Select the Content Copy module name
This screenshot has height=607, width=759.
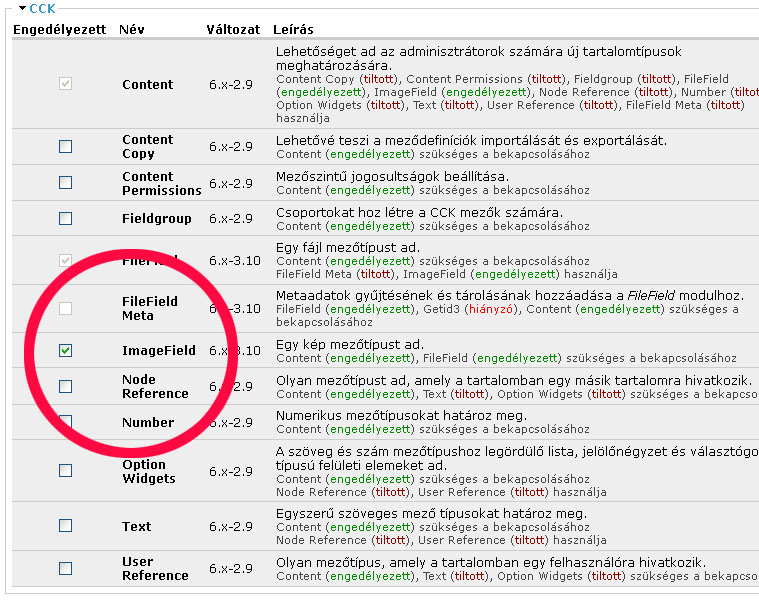(x=148, y=147)
